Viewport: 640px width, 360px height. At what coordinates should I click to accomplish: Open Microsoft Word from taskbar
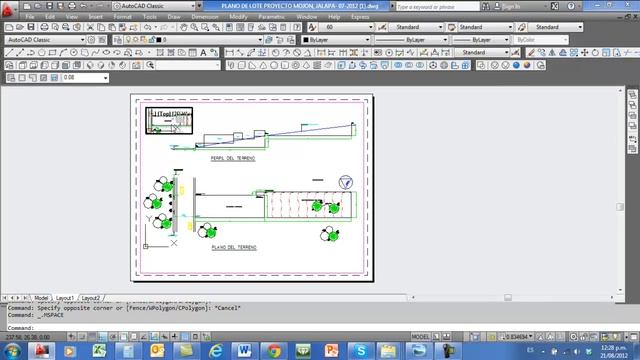pyautogui.click(x=244, y=351)
